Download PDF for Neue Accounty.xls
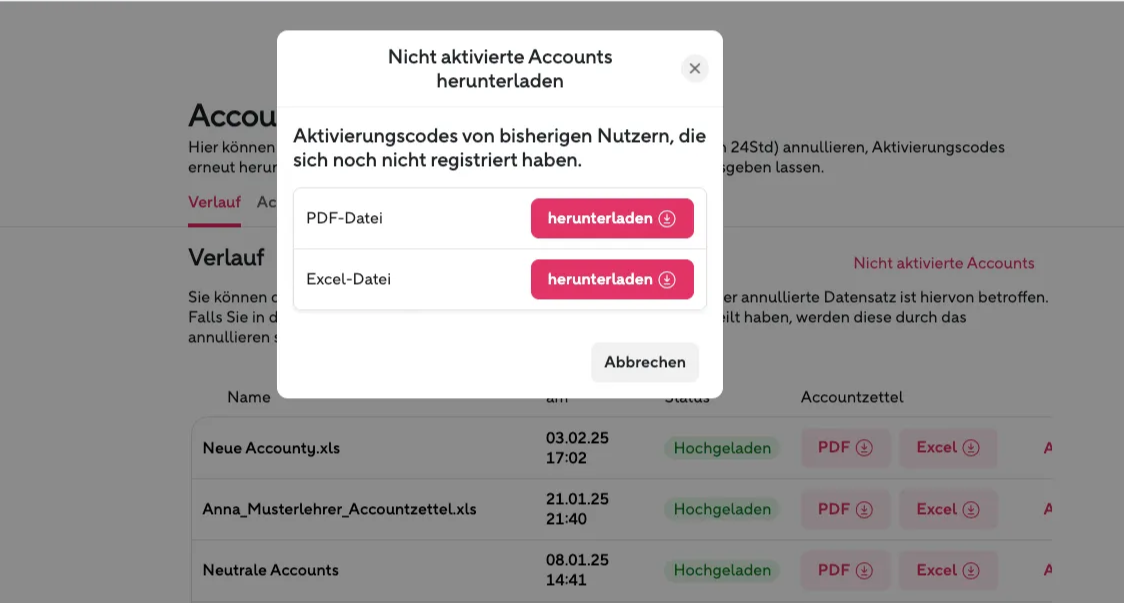1124x603 pixels. (845, 447)
